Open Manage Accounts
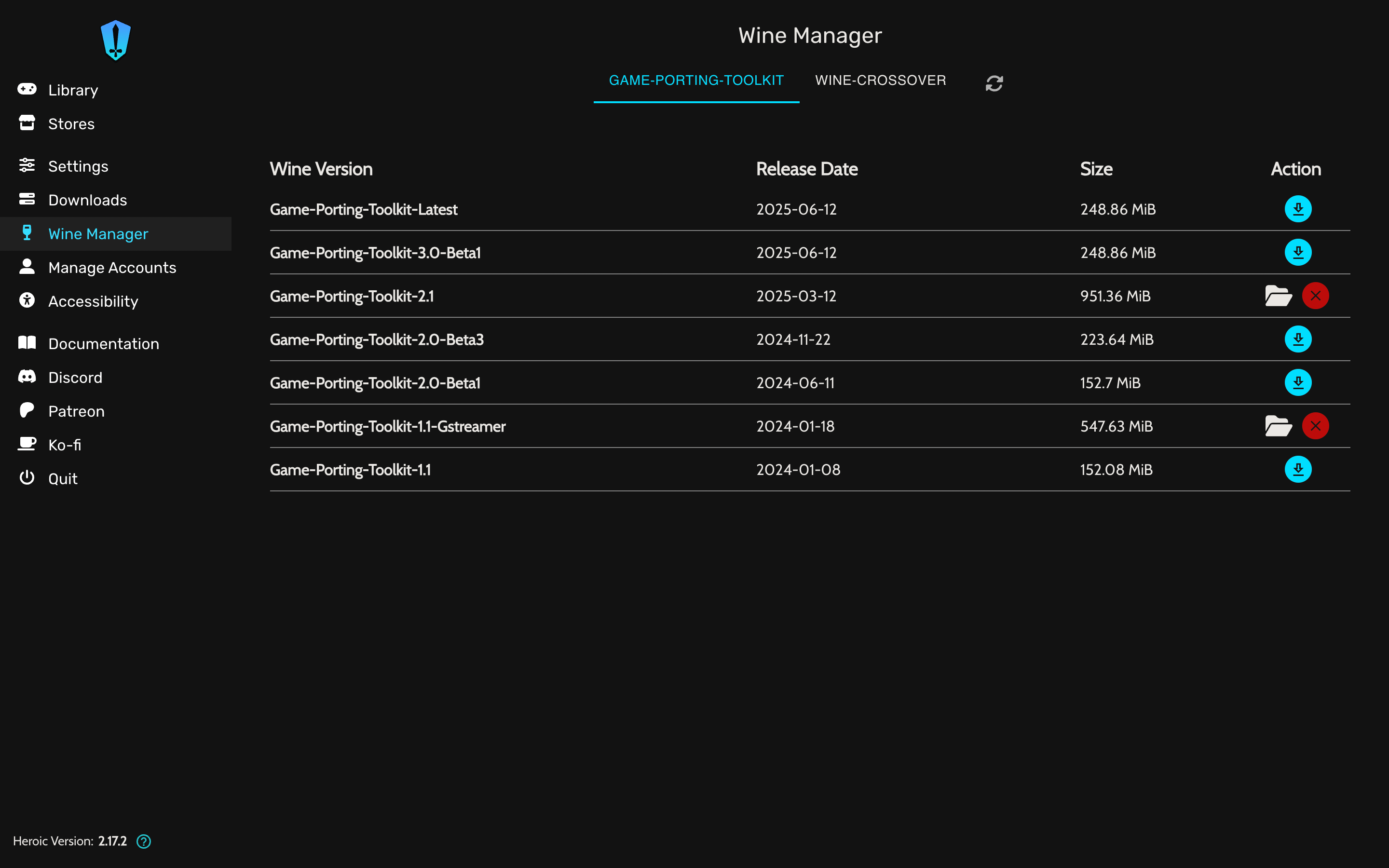The image size is (1389, 868). [x=112, y=268]
